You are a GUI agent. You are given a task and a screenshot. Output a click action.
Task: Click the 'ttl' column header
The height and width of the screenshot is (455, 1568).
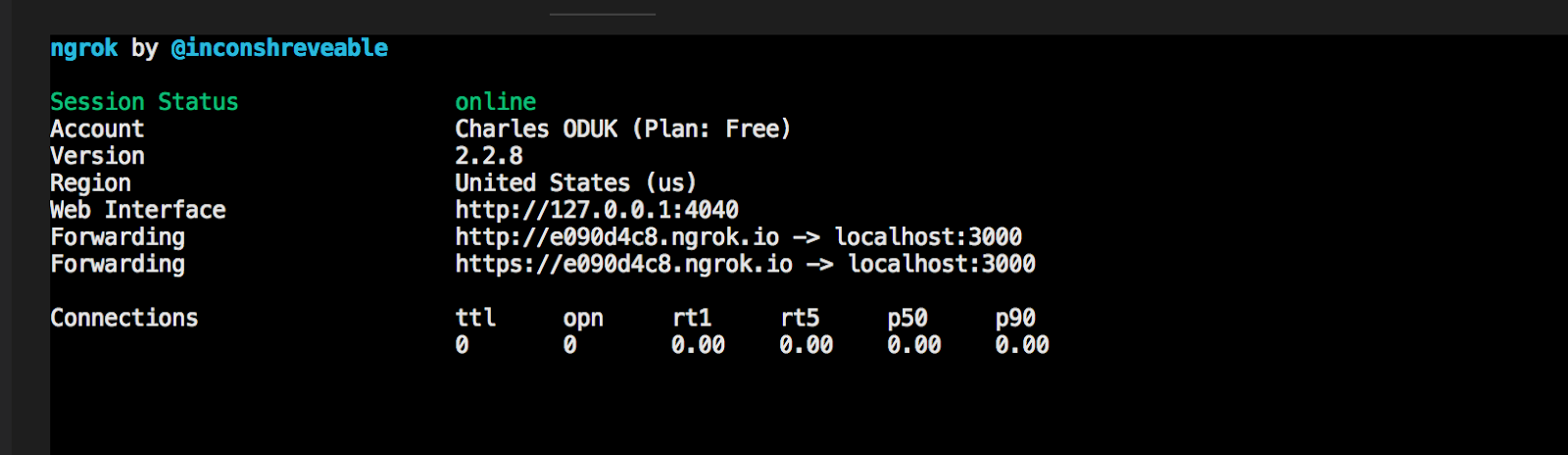click(475, 318)
